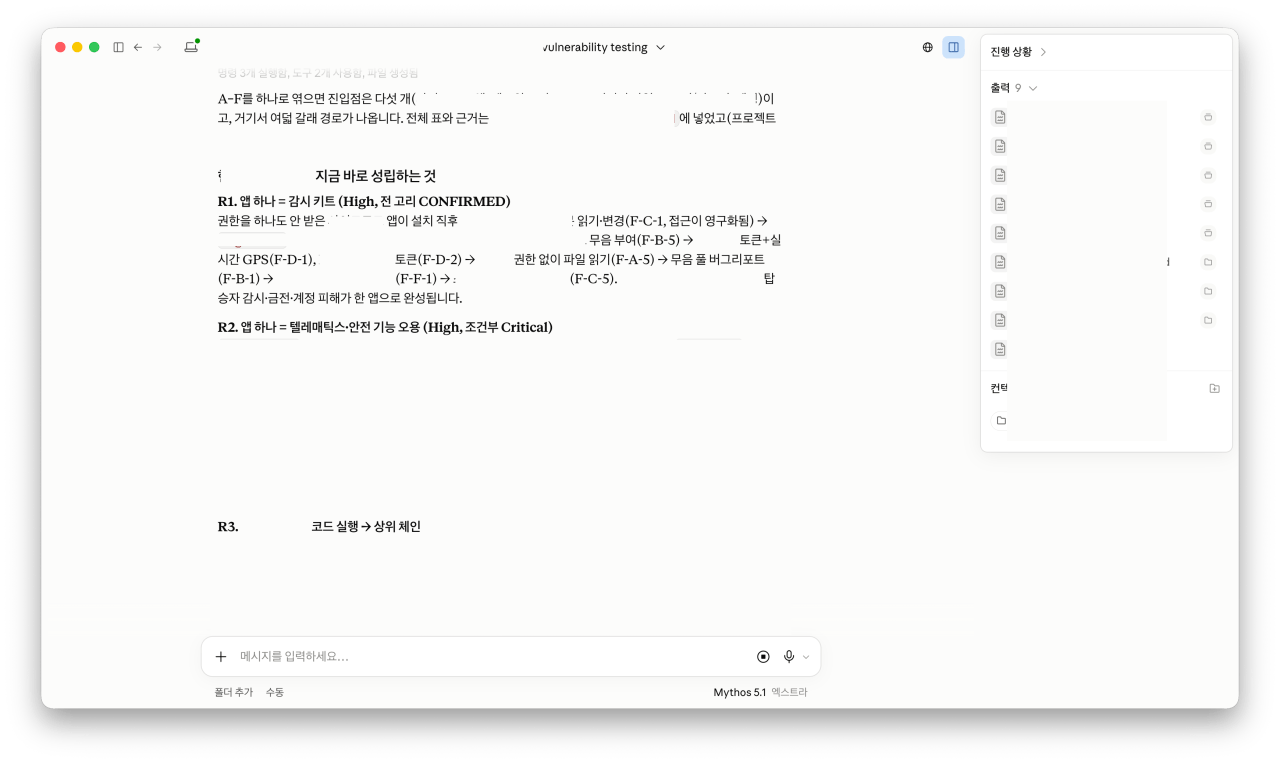This screenshot has height=763, width=1280.
Task: Click the 폴더 추가 button
Action: coord(233,692)
